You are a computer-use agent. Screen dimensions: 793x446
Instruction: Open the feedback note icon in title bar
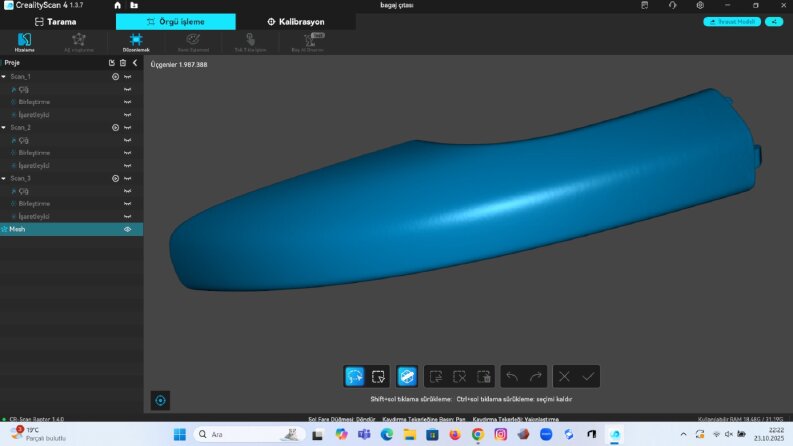click(644, 5)
